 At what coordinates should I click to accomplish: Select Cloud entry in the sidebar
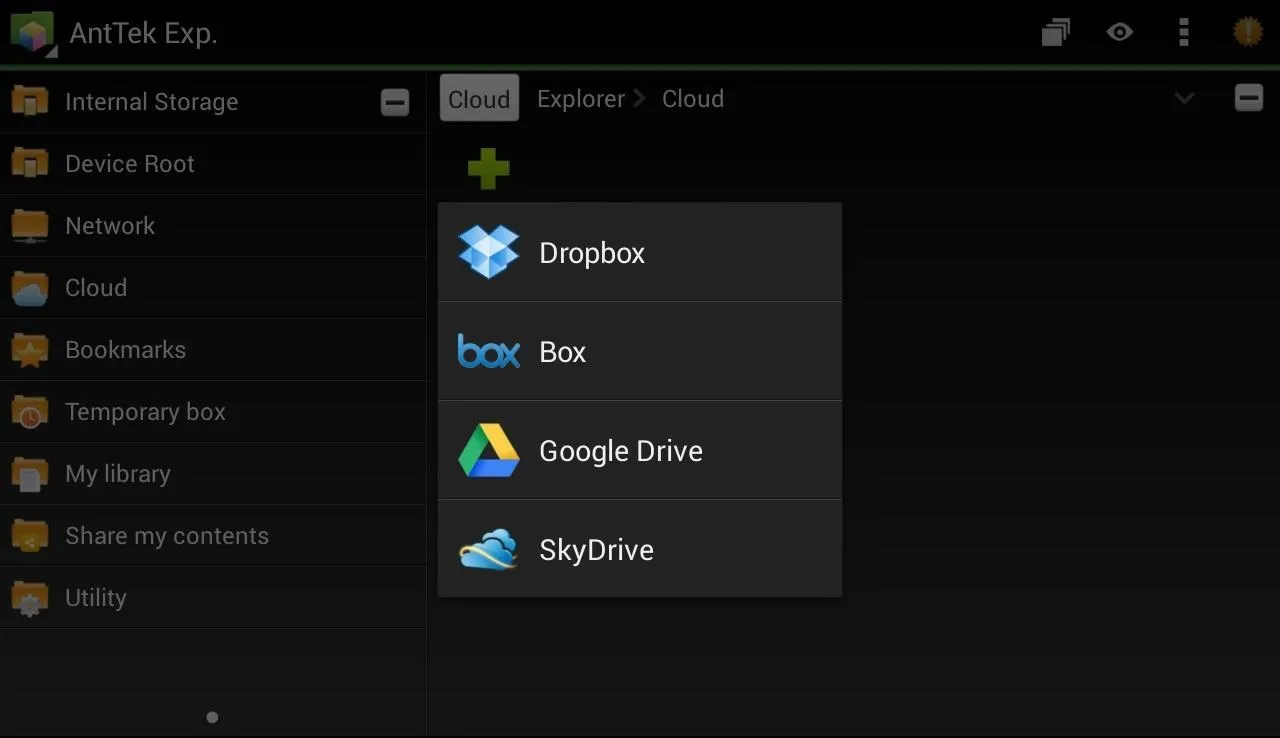pos(213,288)
